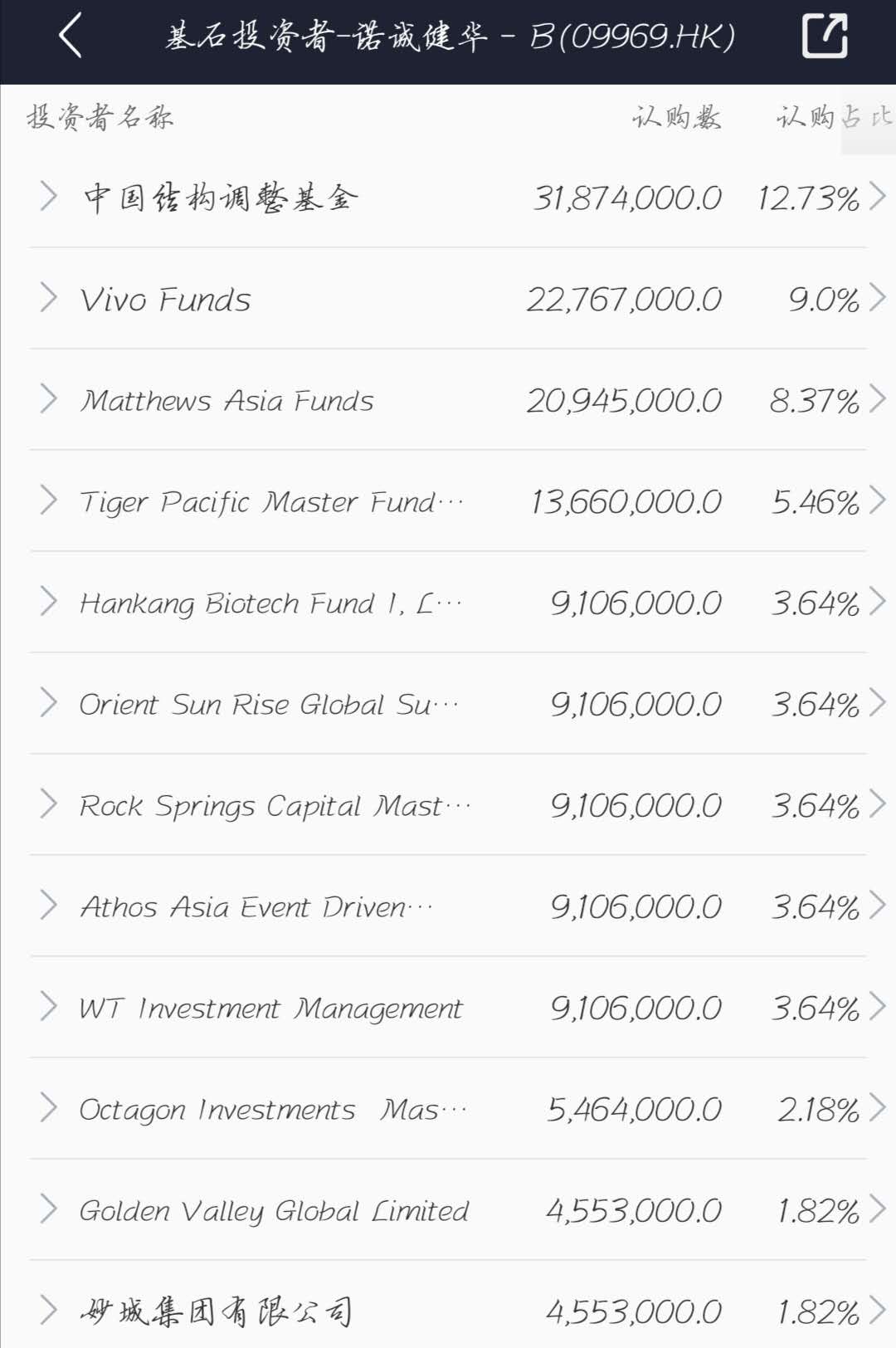Open details arrow beside 2.18%

tap(877, 1108)
